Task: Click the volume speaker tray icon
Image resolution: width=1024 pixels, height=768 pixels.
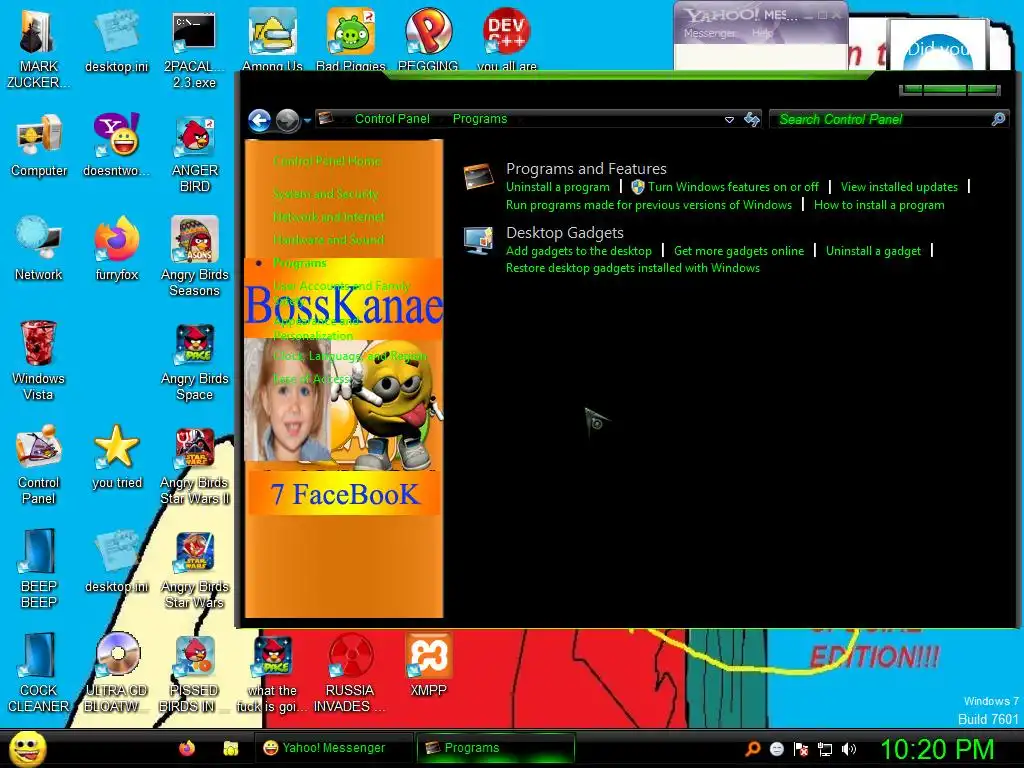Action: pos(849,749)
